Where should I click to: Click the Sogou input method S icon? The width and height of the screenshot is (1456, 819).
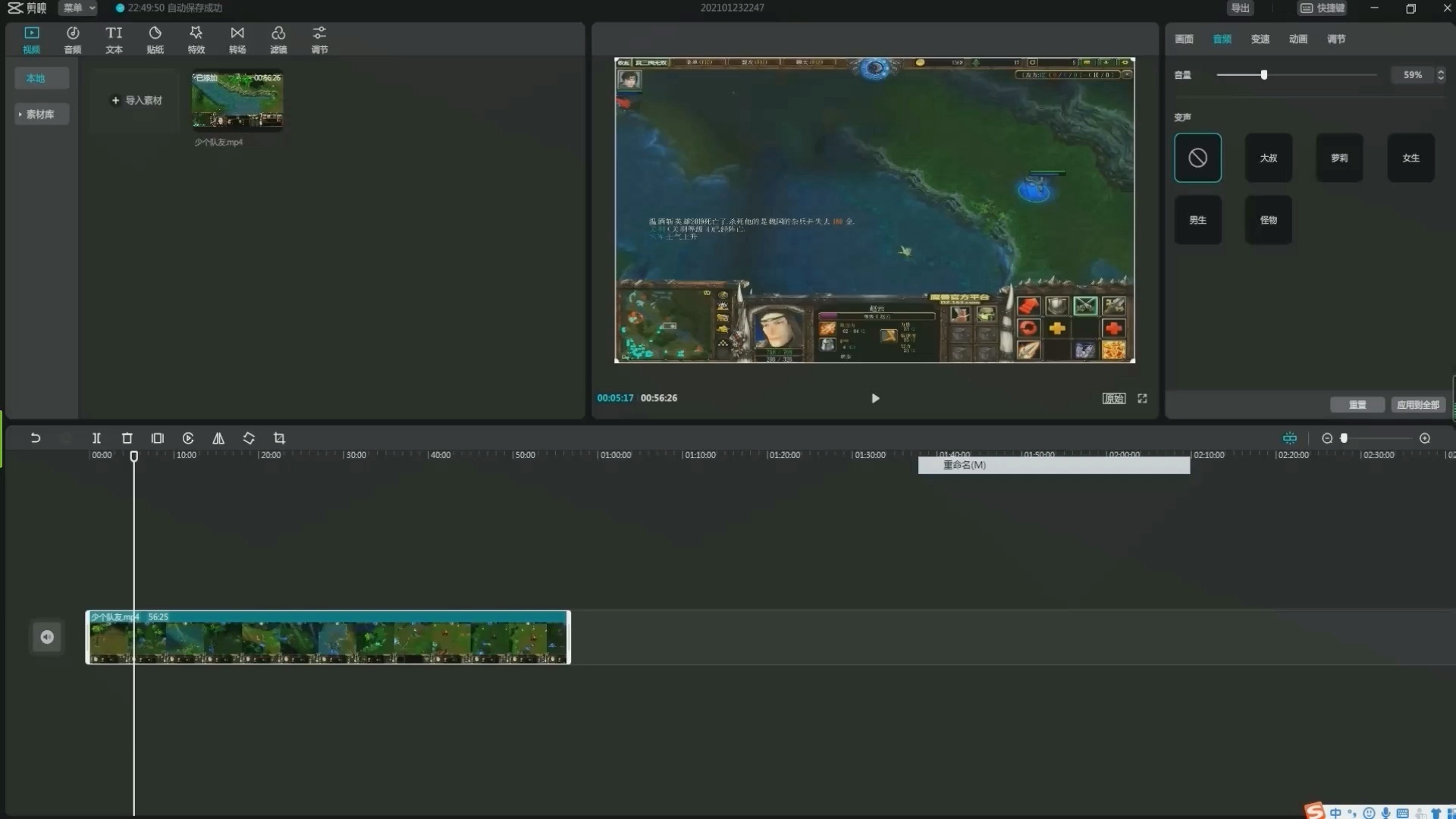pos(1314,811)
